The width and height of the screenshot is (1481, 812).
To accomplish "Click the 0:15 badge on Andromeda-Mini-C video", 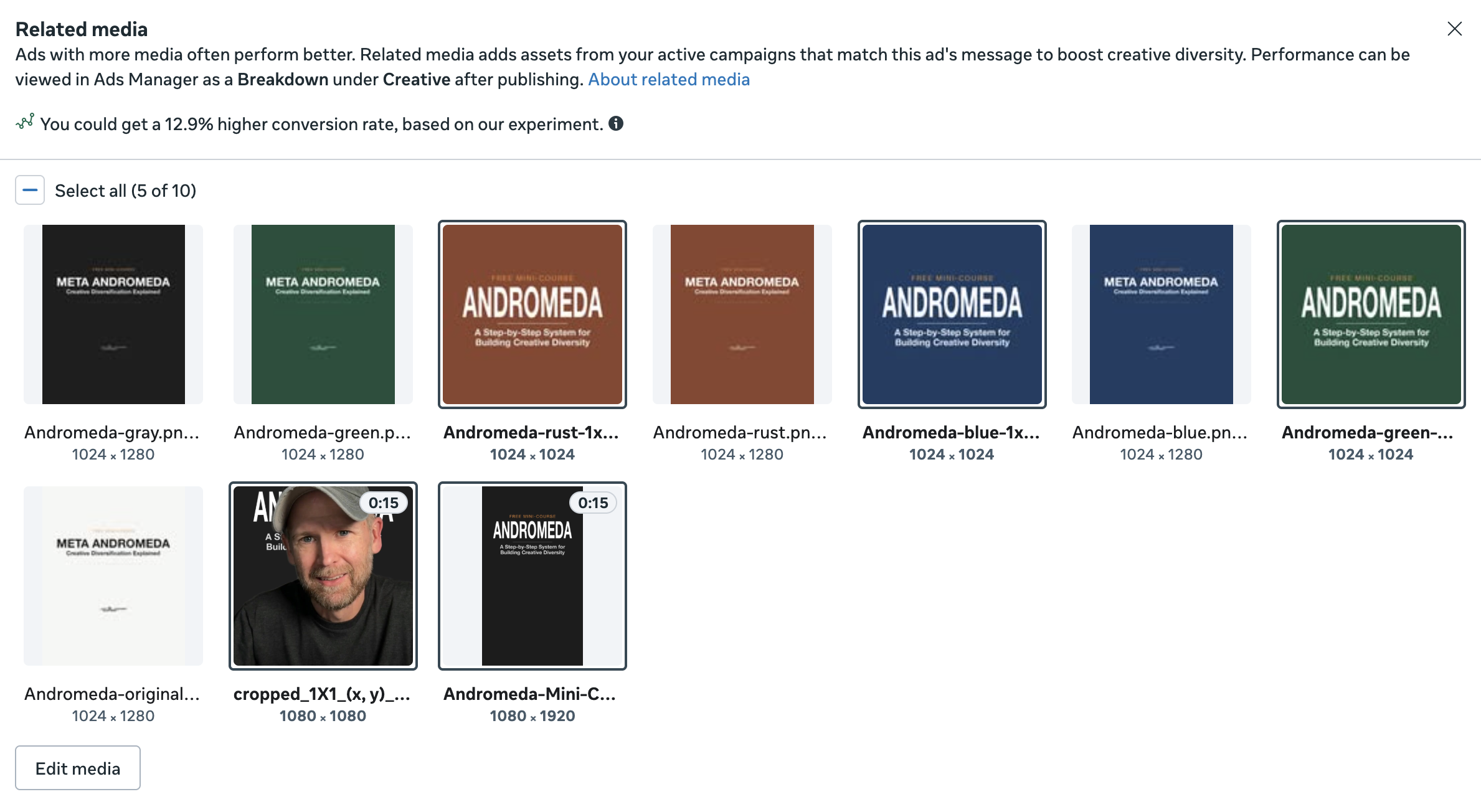I will pos(593,503).
